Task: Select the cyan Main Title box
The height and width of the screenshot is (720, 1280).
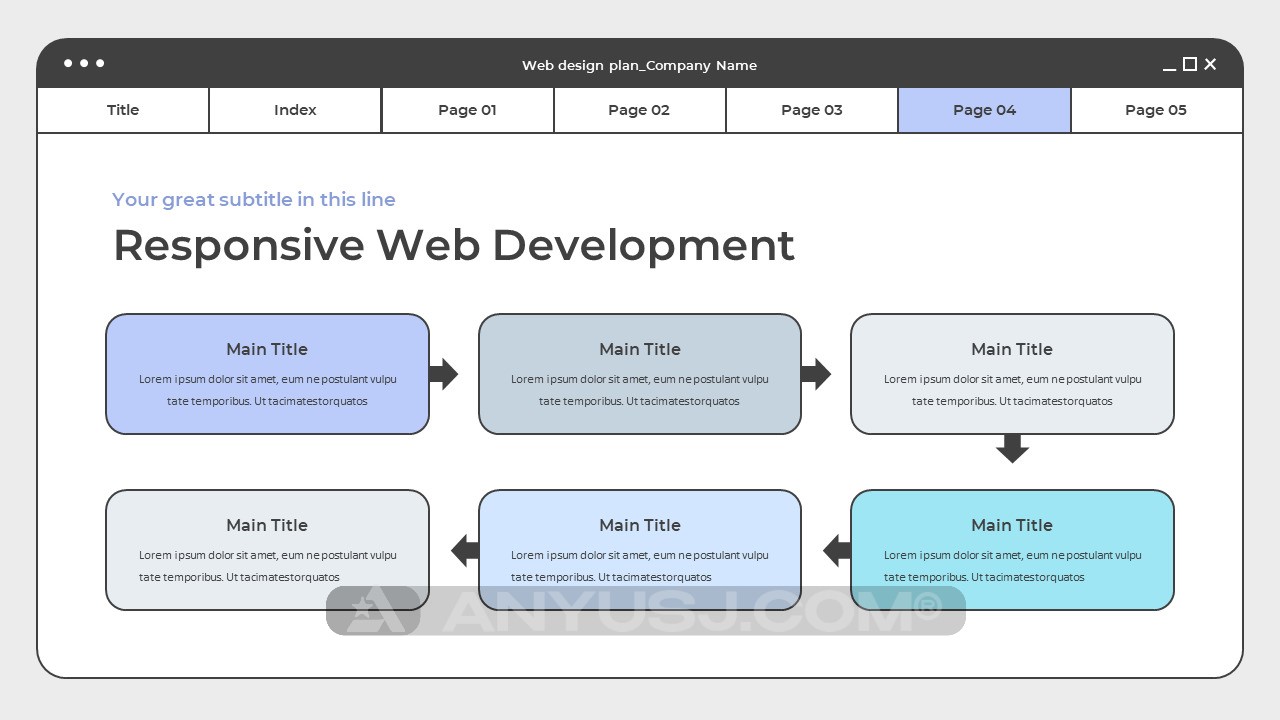Action: point(1012,550)
